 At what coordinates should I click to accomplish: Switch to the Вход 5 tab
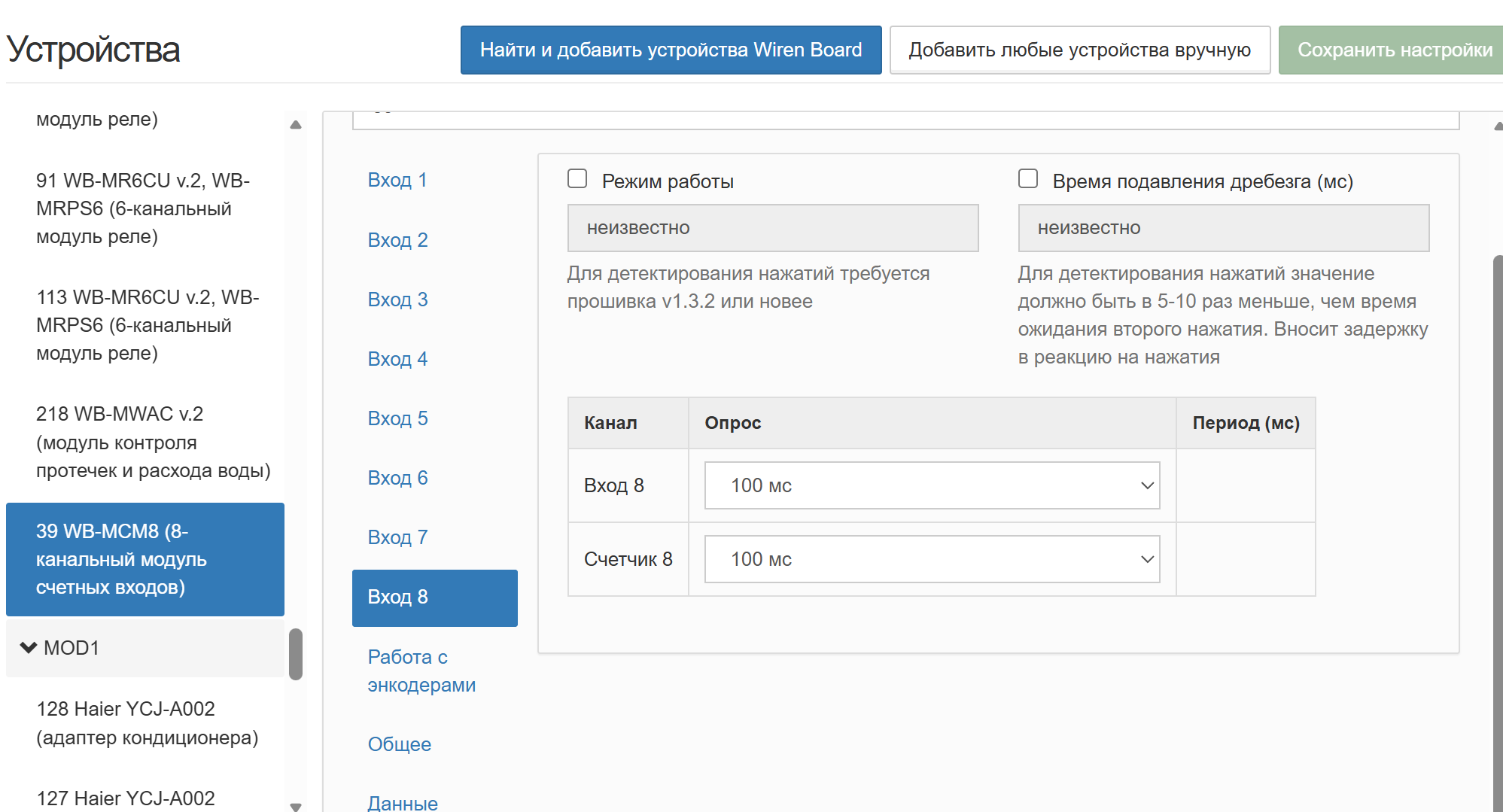point(397,418)
